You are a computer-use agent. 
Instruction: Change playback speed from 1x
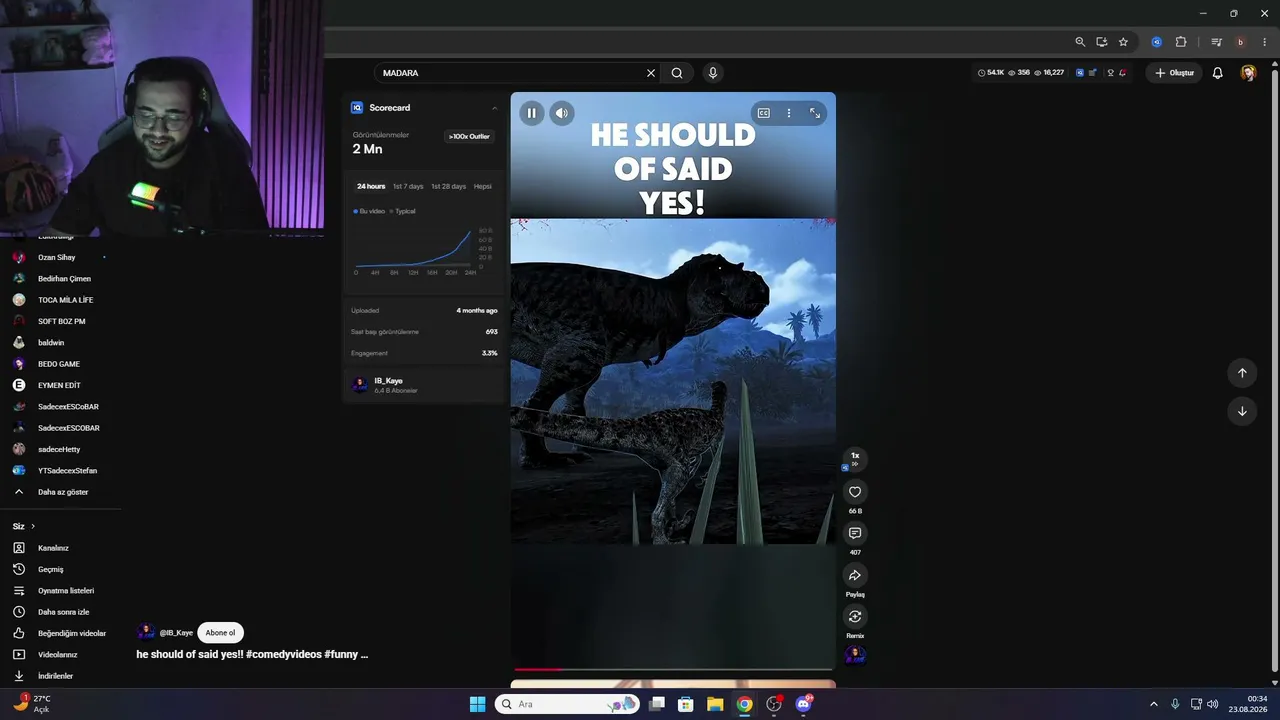[855, 458]
